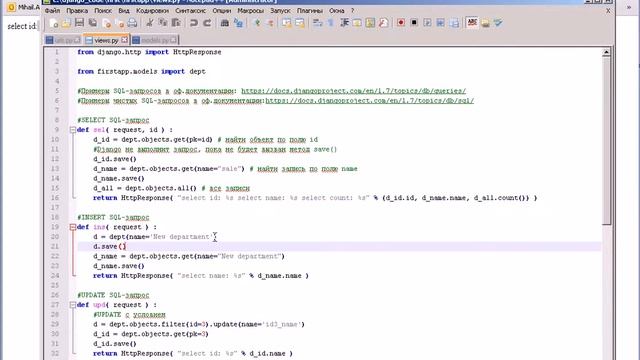The height and width of the screenshot is (360, 640).
Task: Toggle synchronized horizontal scrolling
Action: coord(300,23)
